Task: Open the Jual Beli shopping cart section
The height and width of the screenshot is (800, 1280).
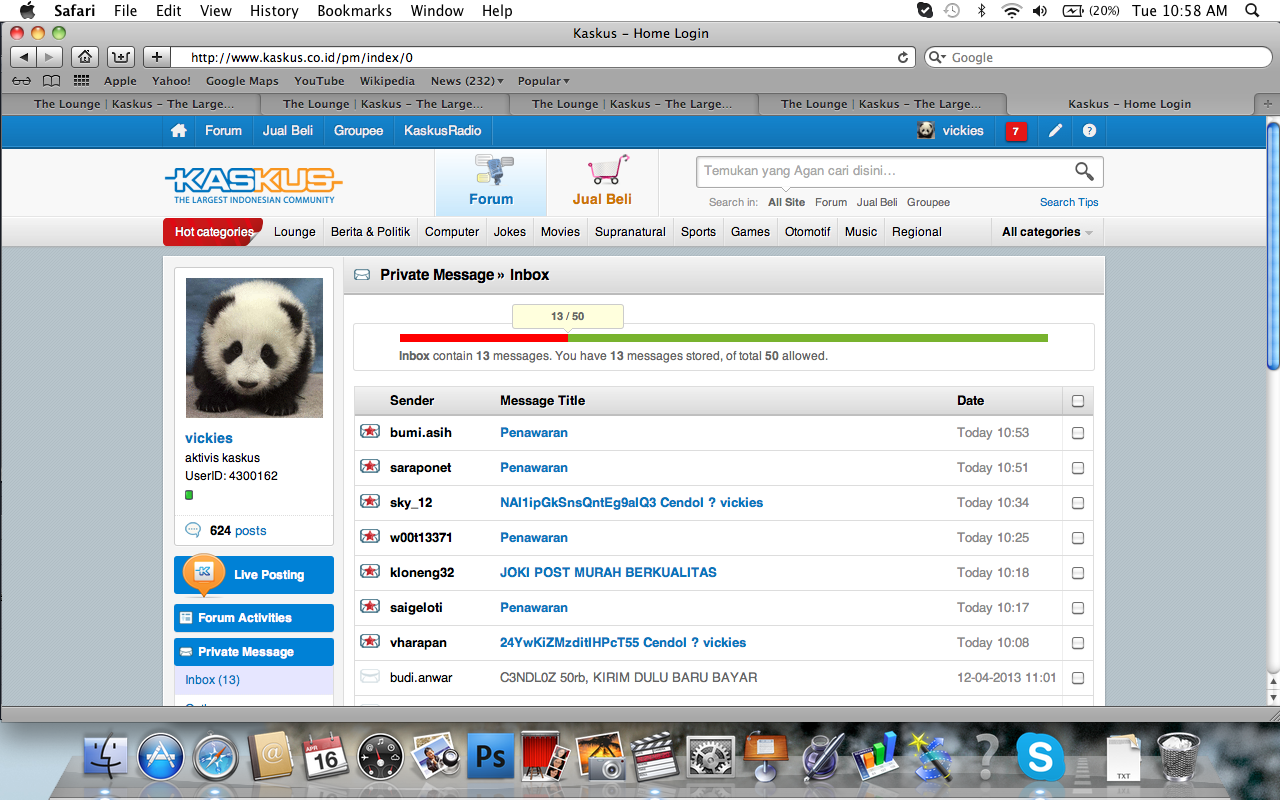Action: [x=603, y=182]
